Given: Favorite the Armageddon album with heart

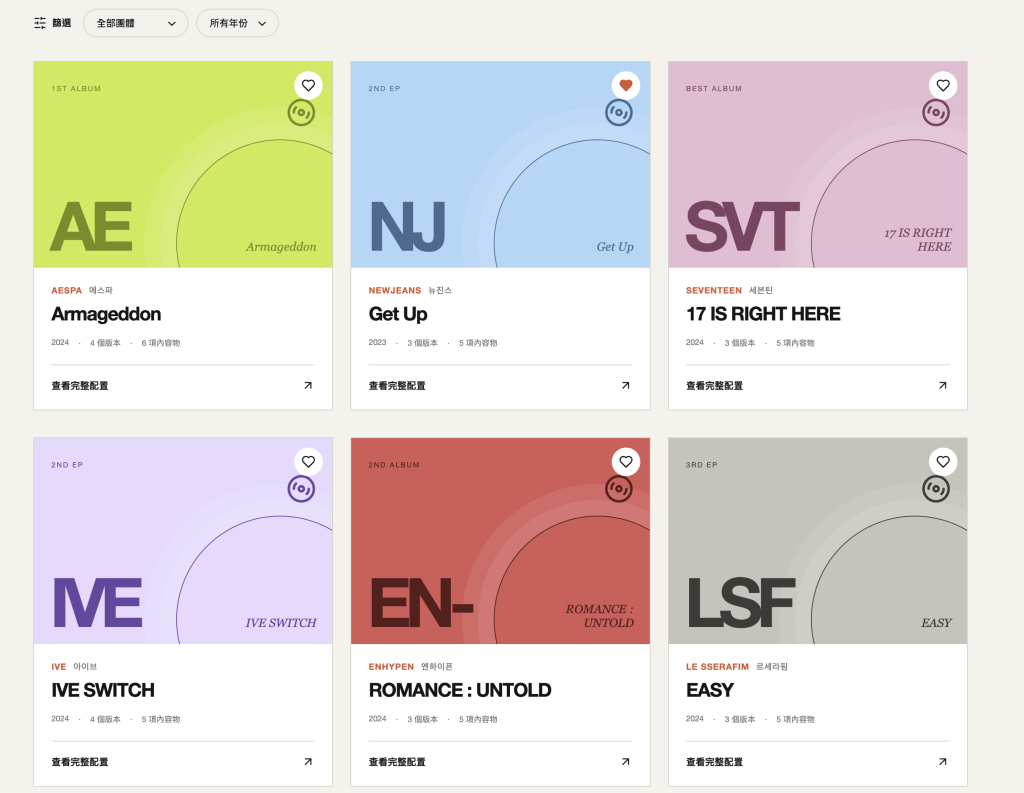Looking at the screenshot, I should point(308,86).
